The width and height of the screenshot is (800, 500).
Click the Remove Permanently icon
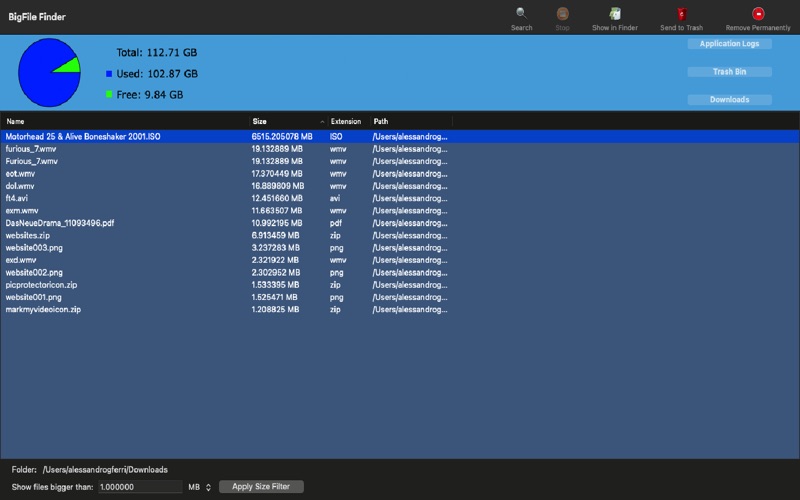click(758, 13)
